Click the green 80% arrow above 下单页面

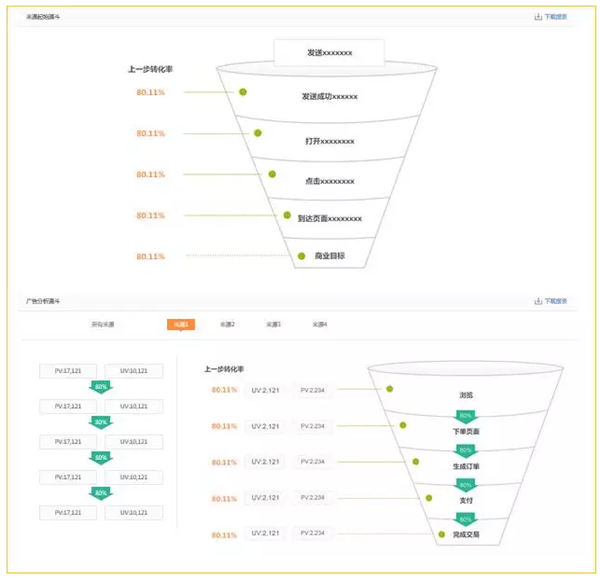pyautogui.click(x=465, y=417)
